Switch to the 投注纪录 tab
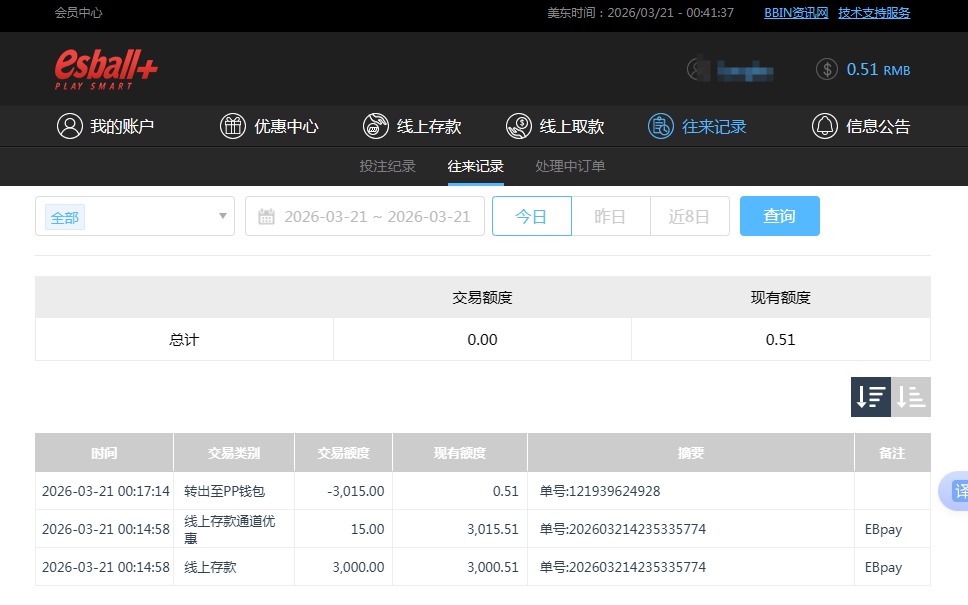The image size is (968, 605). (387, 166)
